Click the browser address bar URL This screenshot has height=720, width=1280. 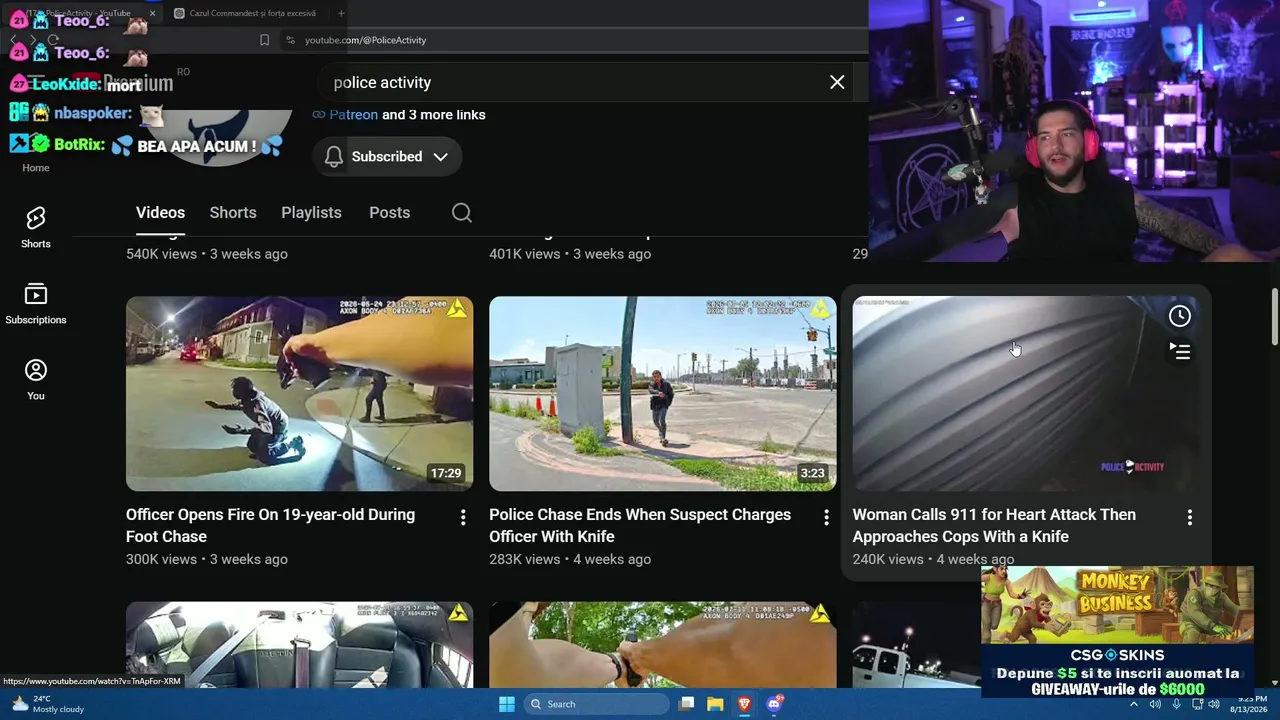[365, 40]
